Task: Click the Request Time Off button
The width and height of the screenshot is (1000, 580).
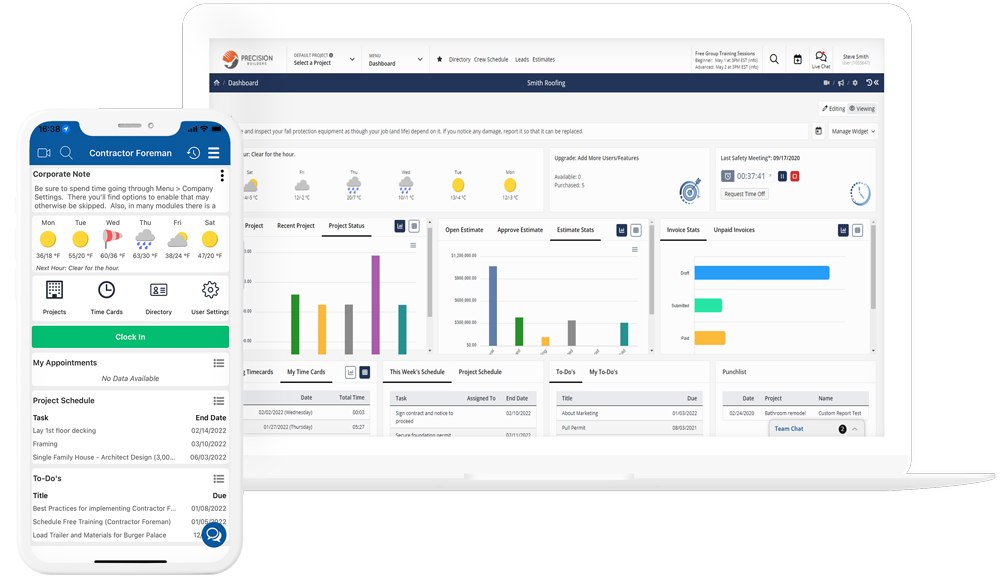Action: 745,194
